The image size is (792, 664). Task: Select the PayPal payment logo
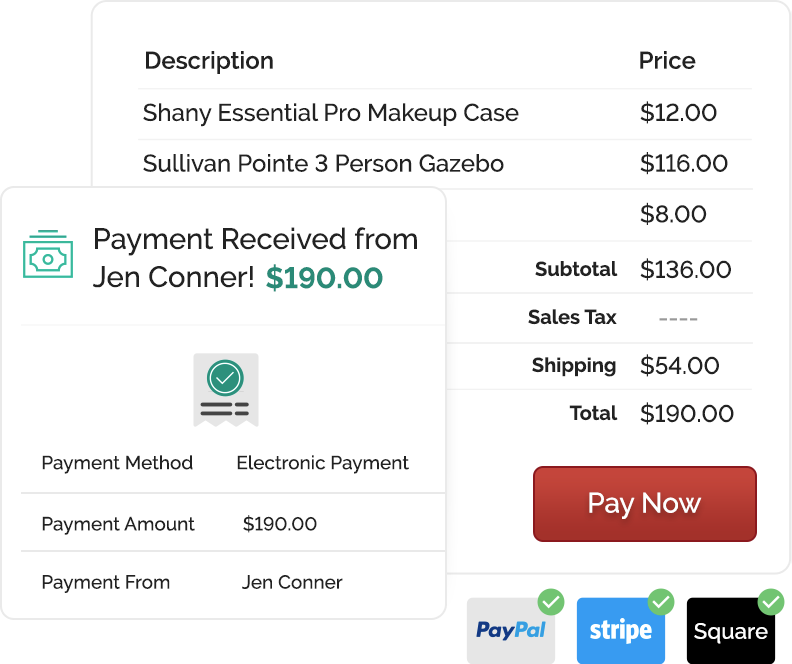click(511, 630)
